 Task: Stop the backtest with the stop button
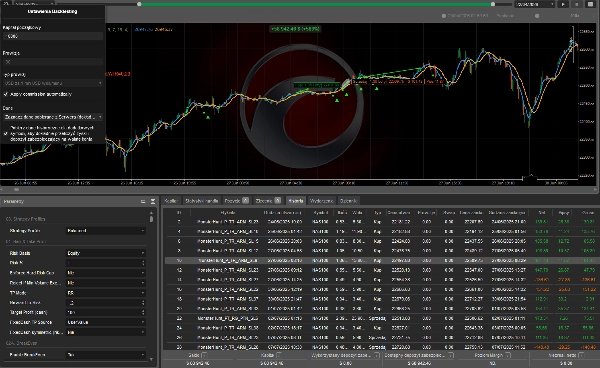point(577,4)
